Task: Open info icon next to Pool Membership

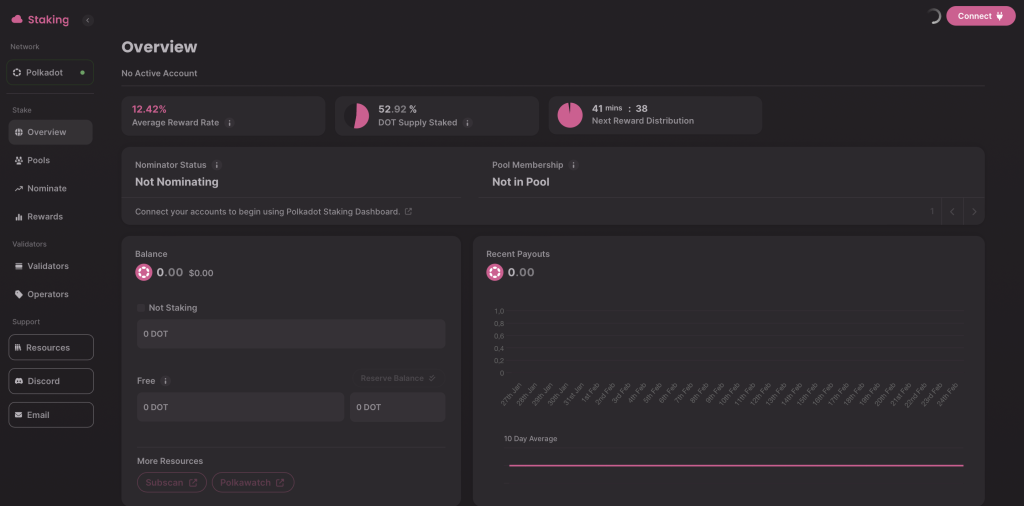Action: [x=573, y=165]
